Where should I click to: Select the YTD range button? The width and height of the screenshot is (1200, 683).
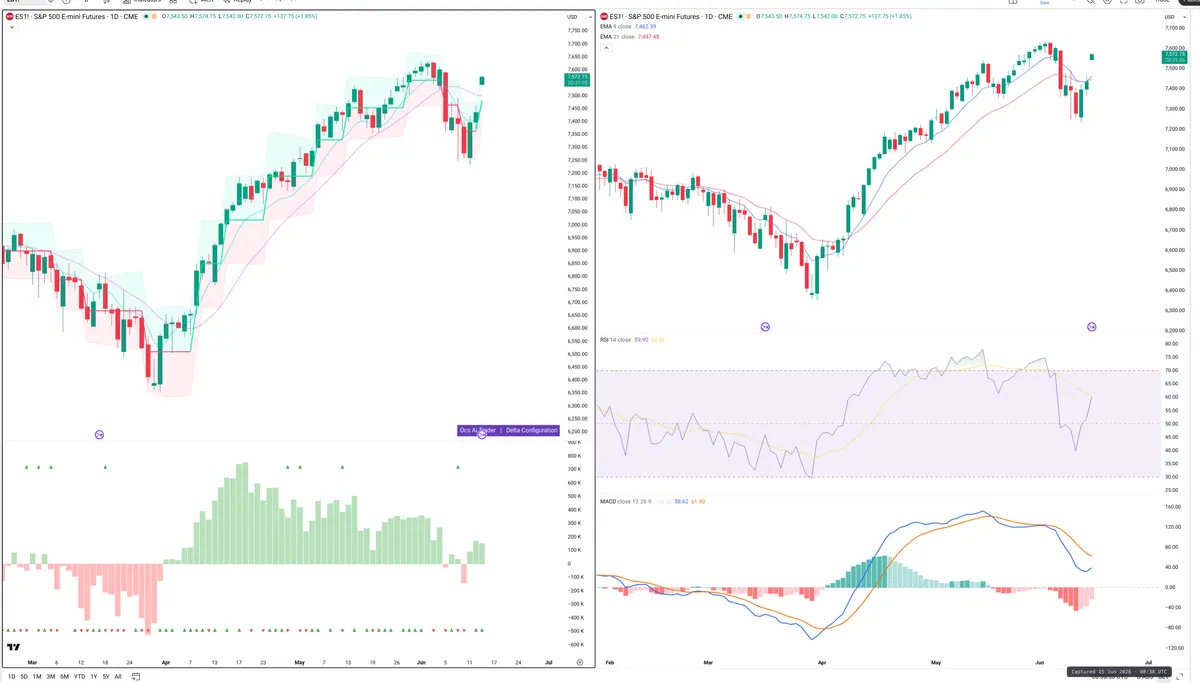pyautogui.click(x=79, y=676)
